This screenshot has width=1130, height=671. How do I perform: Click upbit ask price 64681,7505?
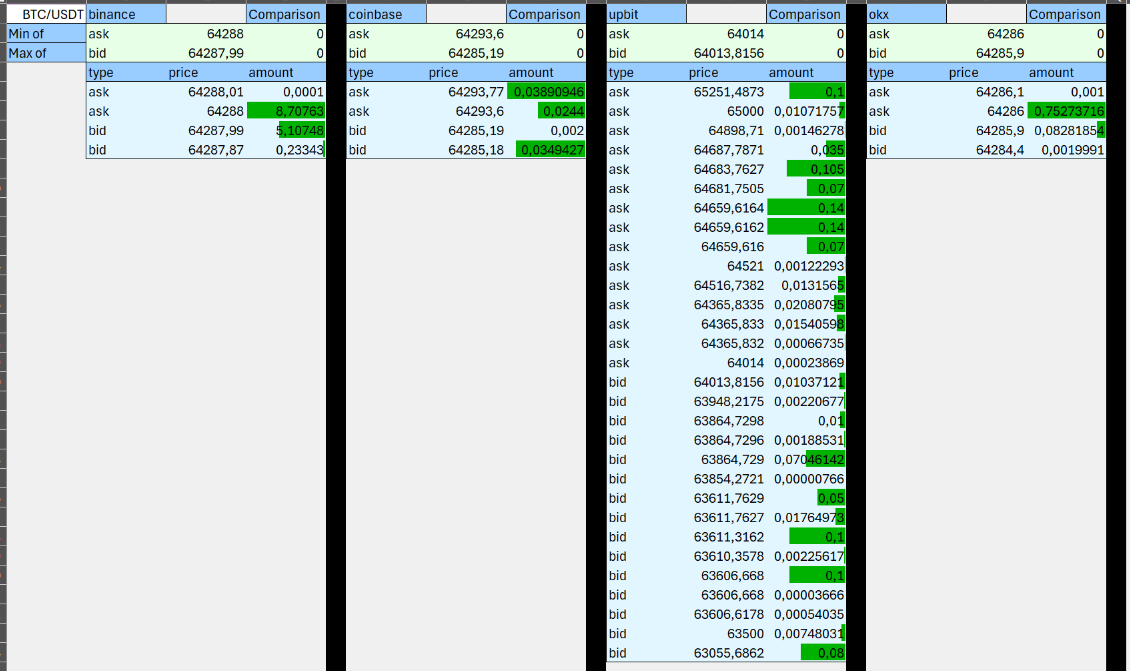click(726, 189)
